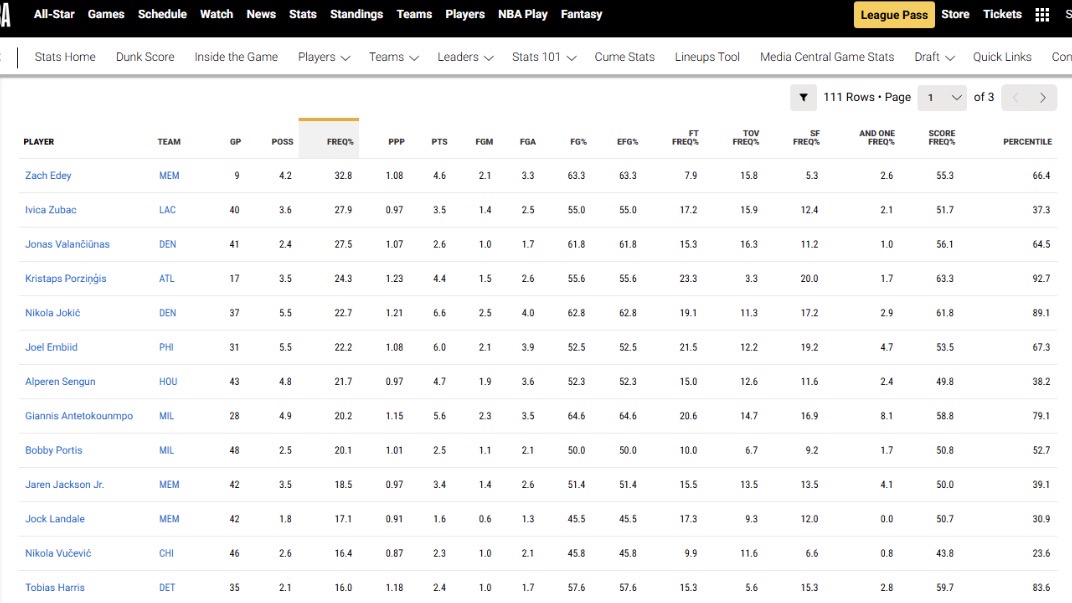Expand the Players submenu

324,57
